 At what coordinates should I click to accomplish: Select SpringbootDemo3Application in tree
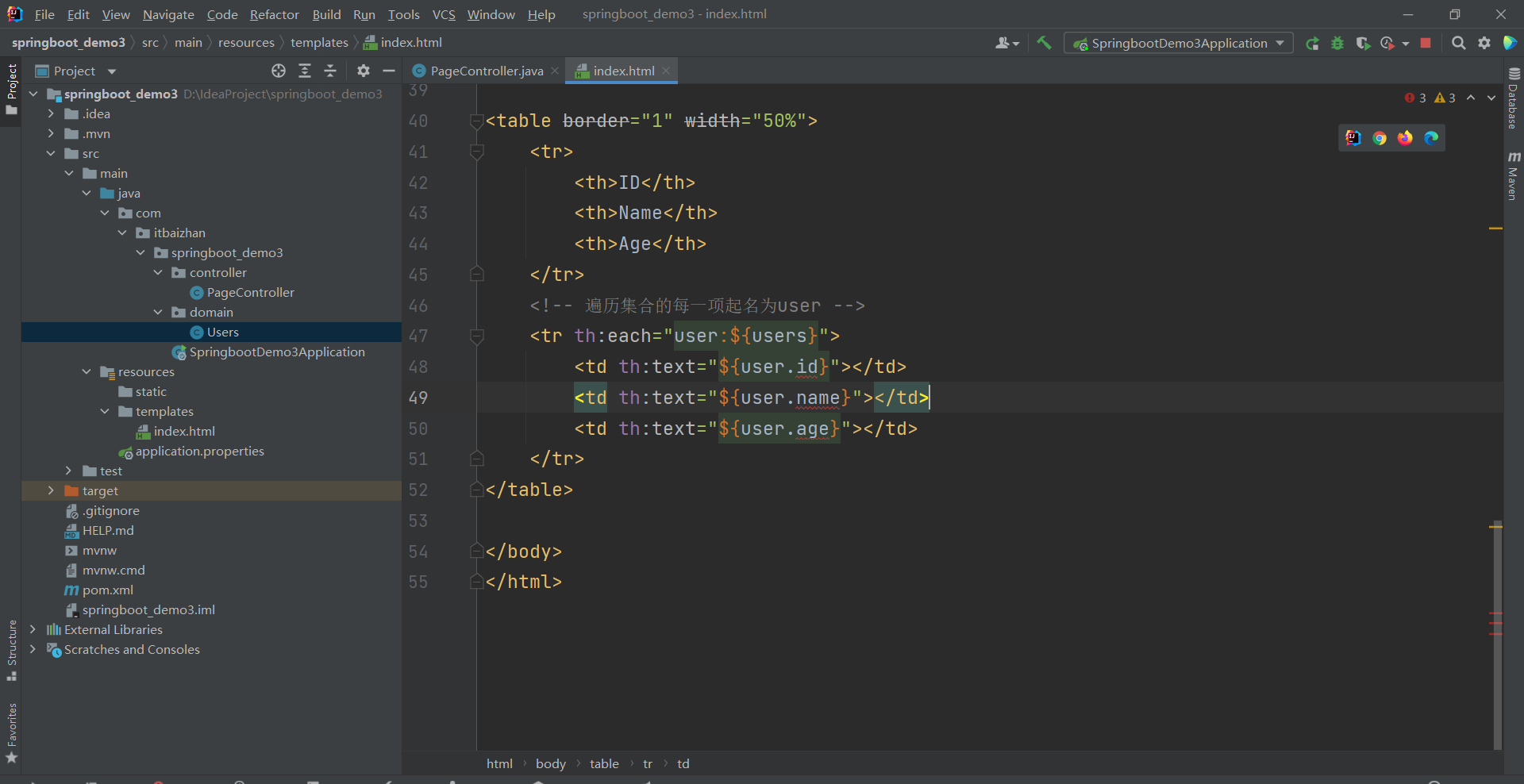[x=277, y=352]
